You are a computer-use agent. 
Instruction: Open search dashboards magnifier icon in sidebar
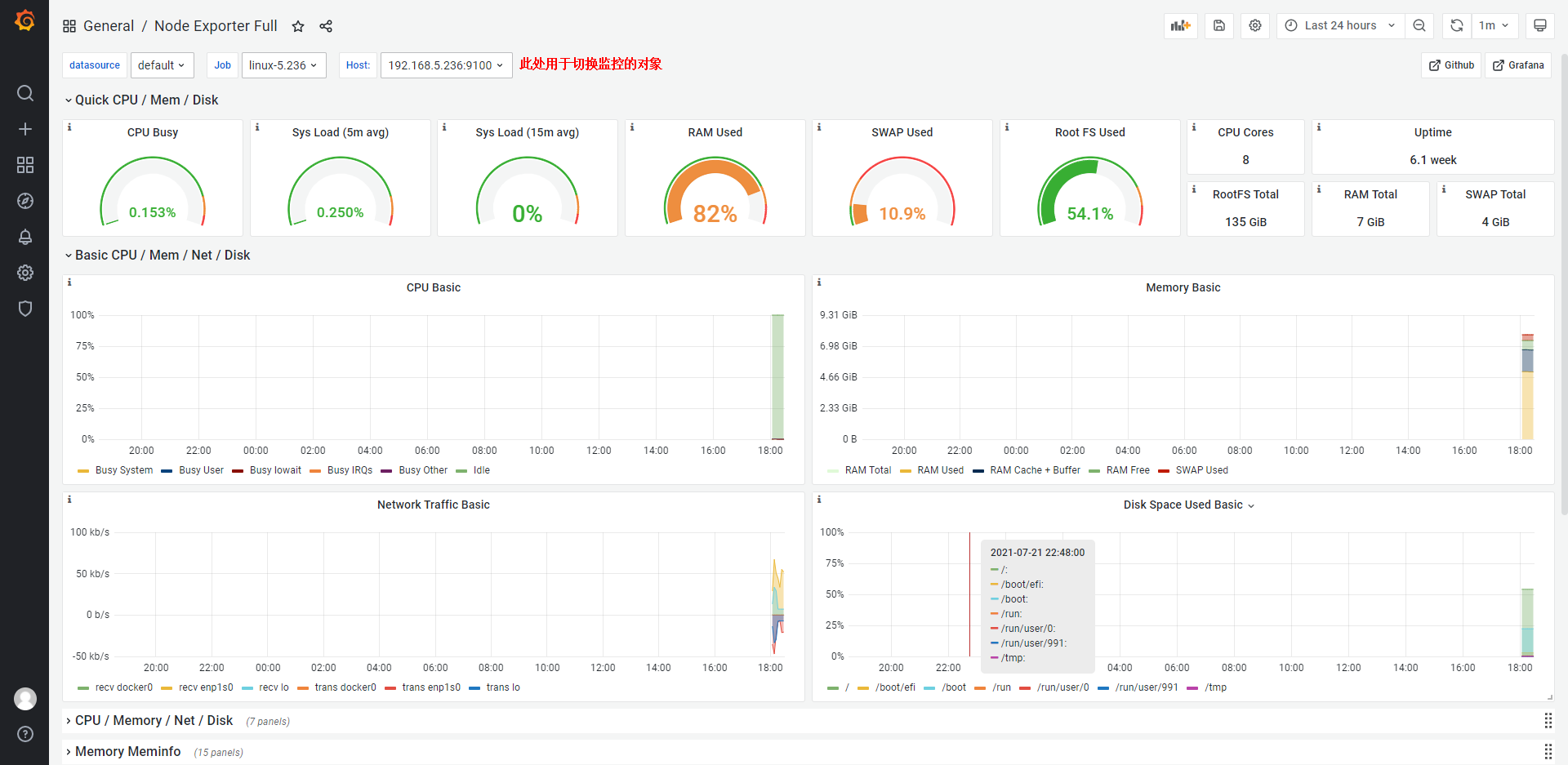pos(25,93)
